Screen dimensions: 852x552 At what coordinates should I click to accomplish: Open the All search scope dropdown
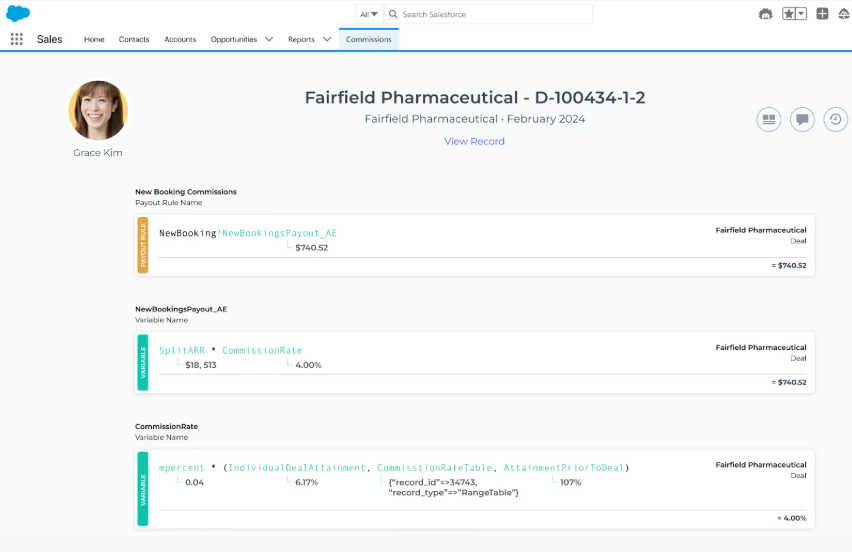[369, 14]
